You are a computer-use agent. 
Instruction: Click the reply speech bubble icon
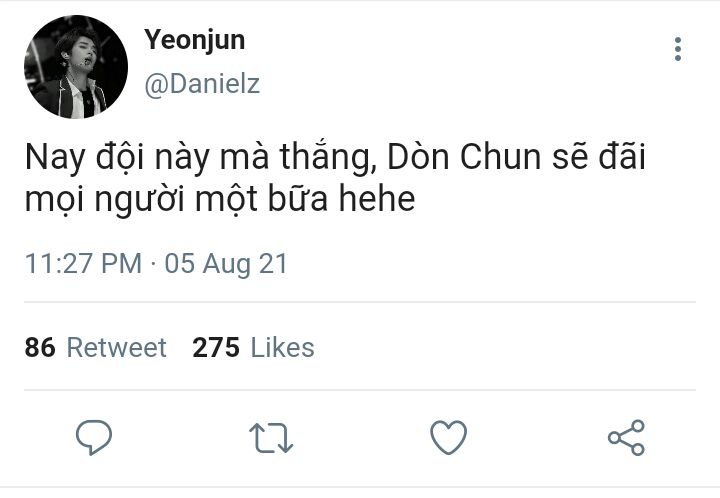tap(93, 437)
